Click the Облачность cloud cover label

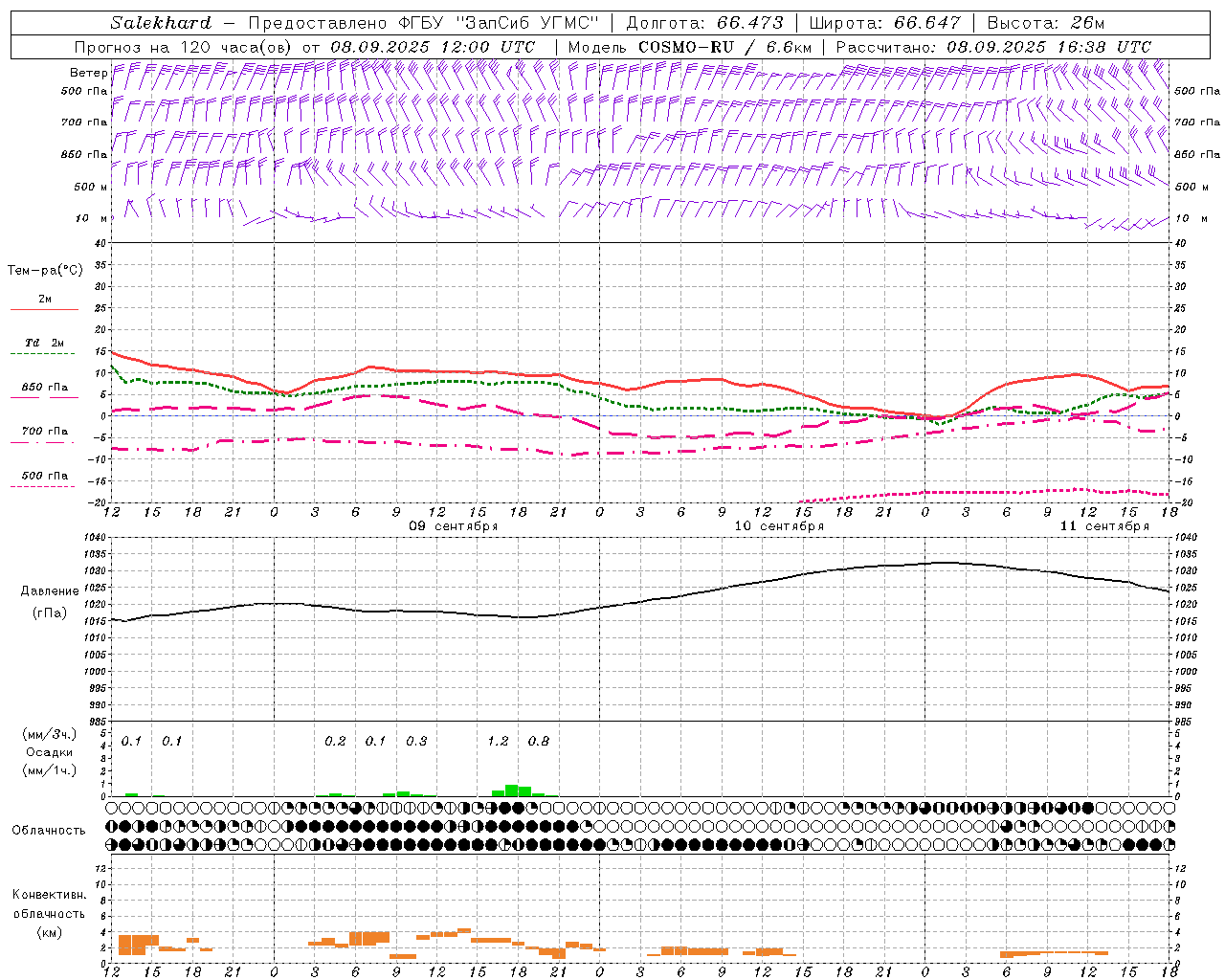(49, 831)
